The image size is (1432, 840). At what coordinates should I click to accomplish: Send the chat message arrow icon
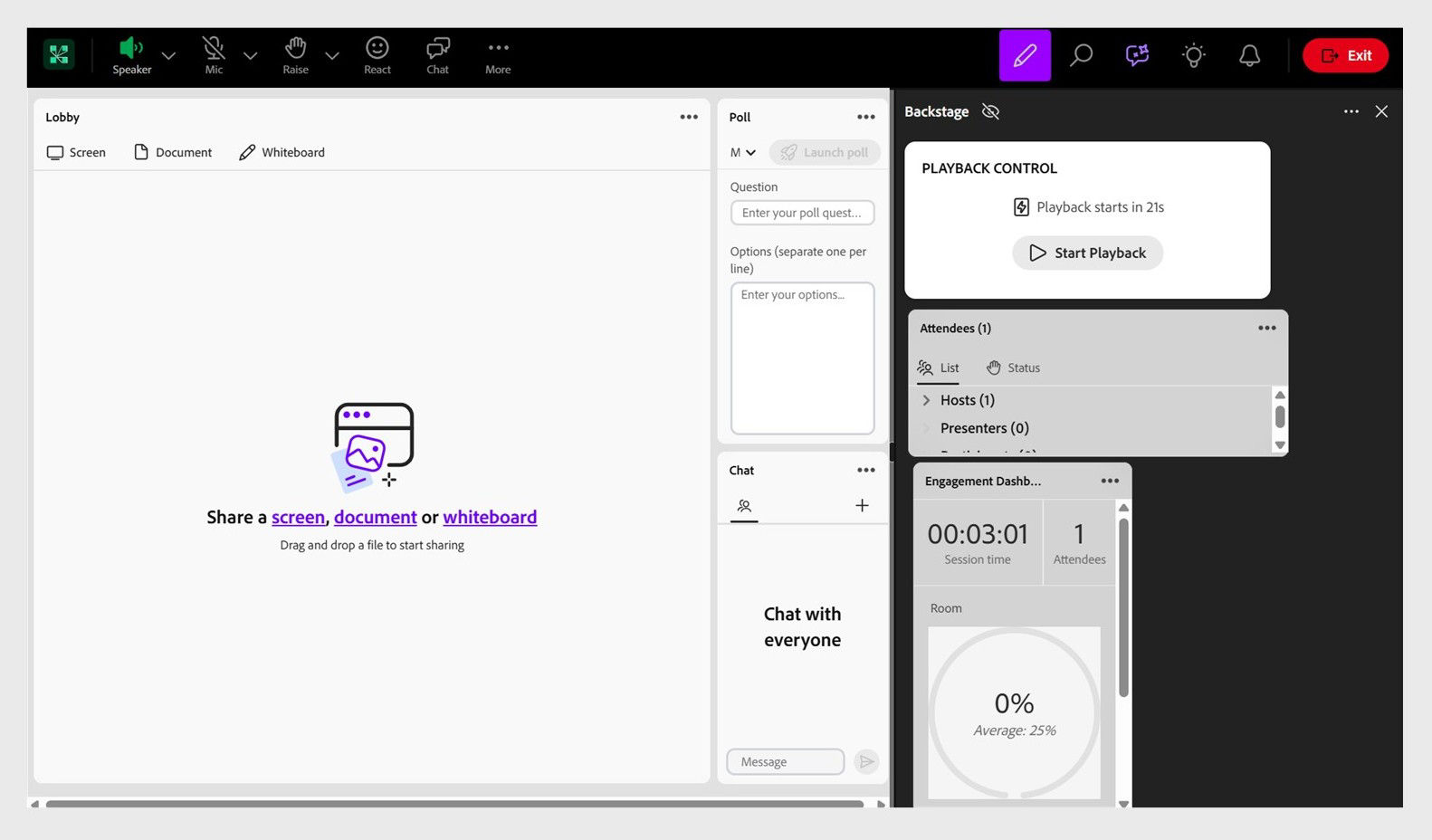[866, 761]
